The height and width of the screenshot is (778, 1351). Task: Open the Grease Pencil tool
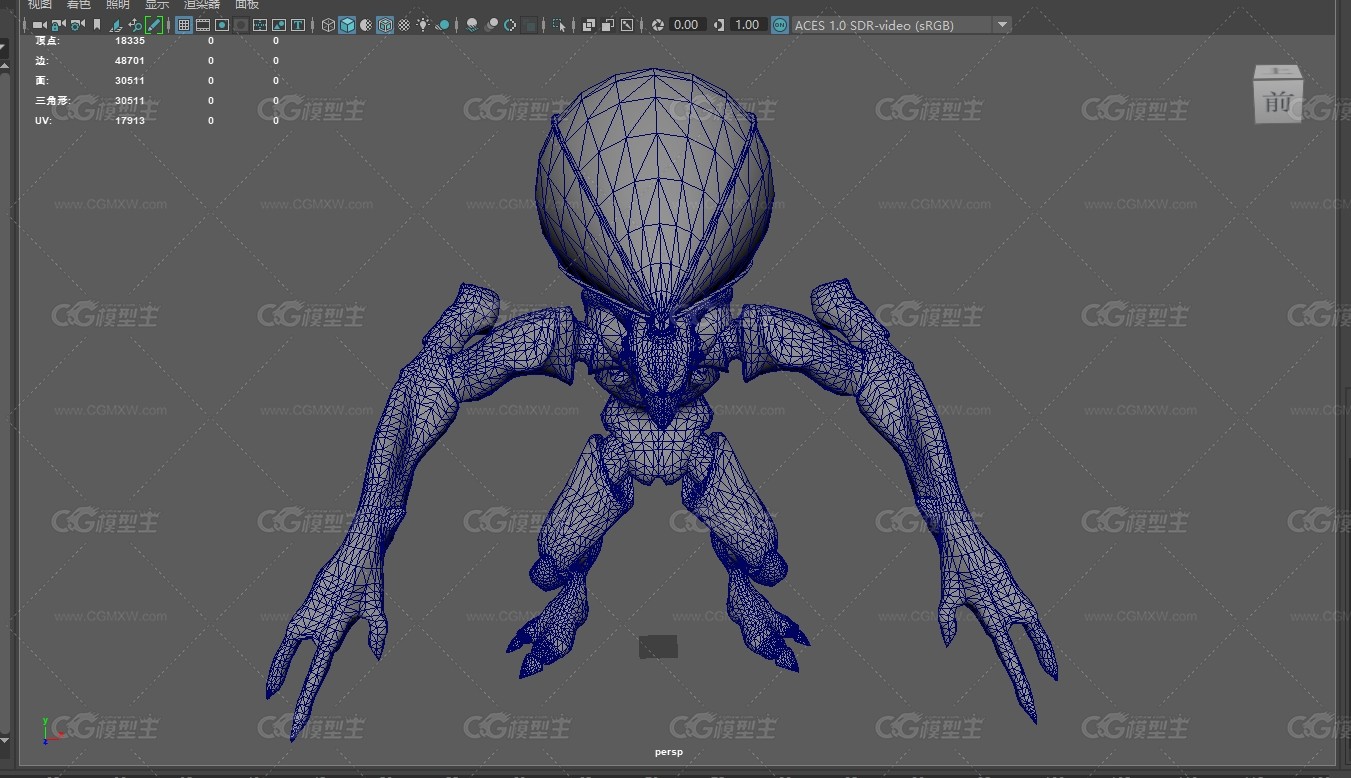coord(154,25)
